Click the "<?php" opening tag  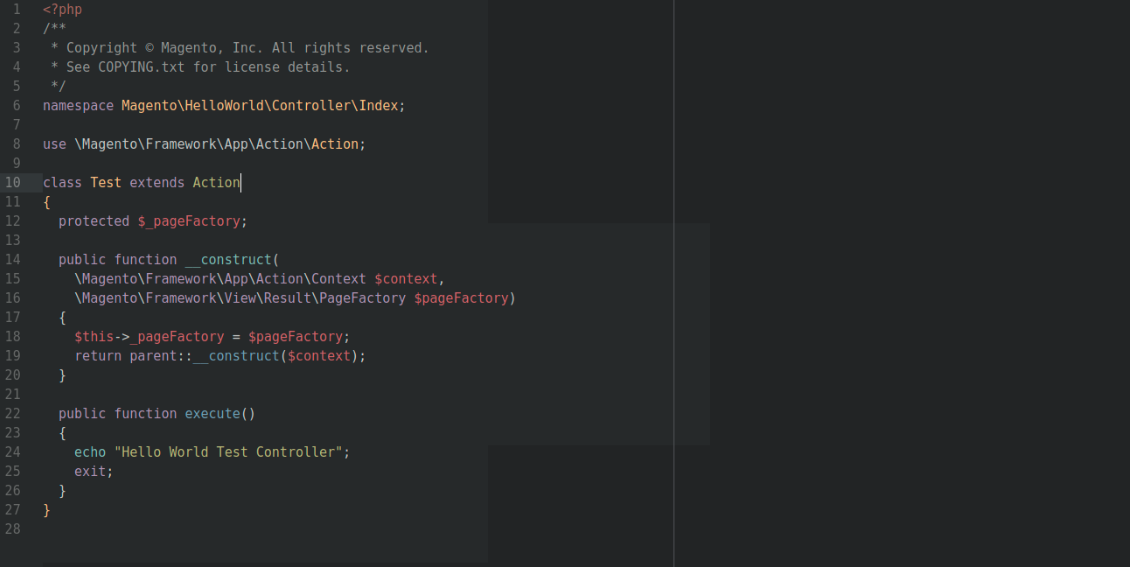63,9
